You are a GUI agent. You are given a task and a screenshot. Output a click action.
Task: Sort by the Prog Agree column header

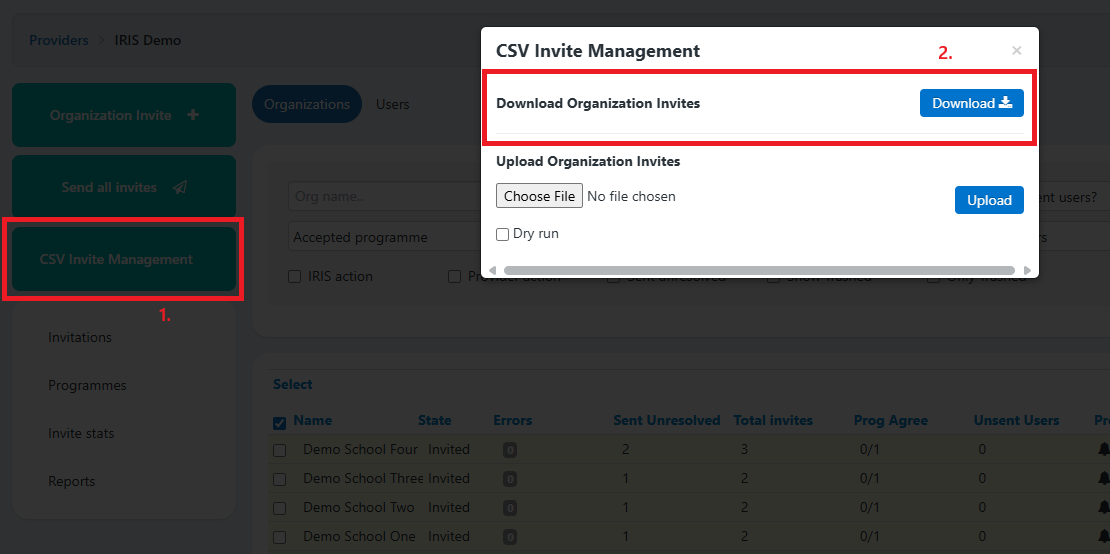click(x=891, y=420)
